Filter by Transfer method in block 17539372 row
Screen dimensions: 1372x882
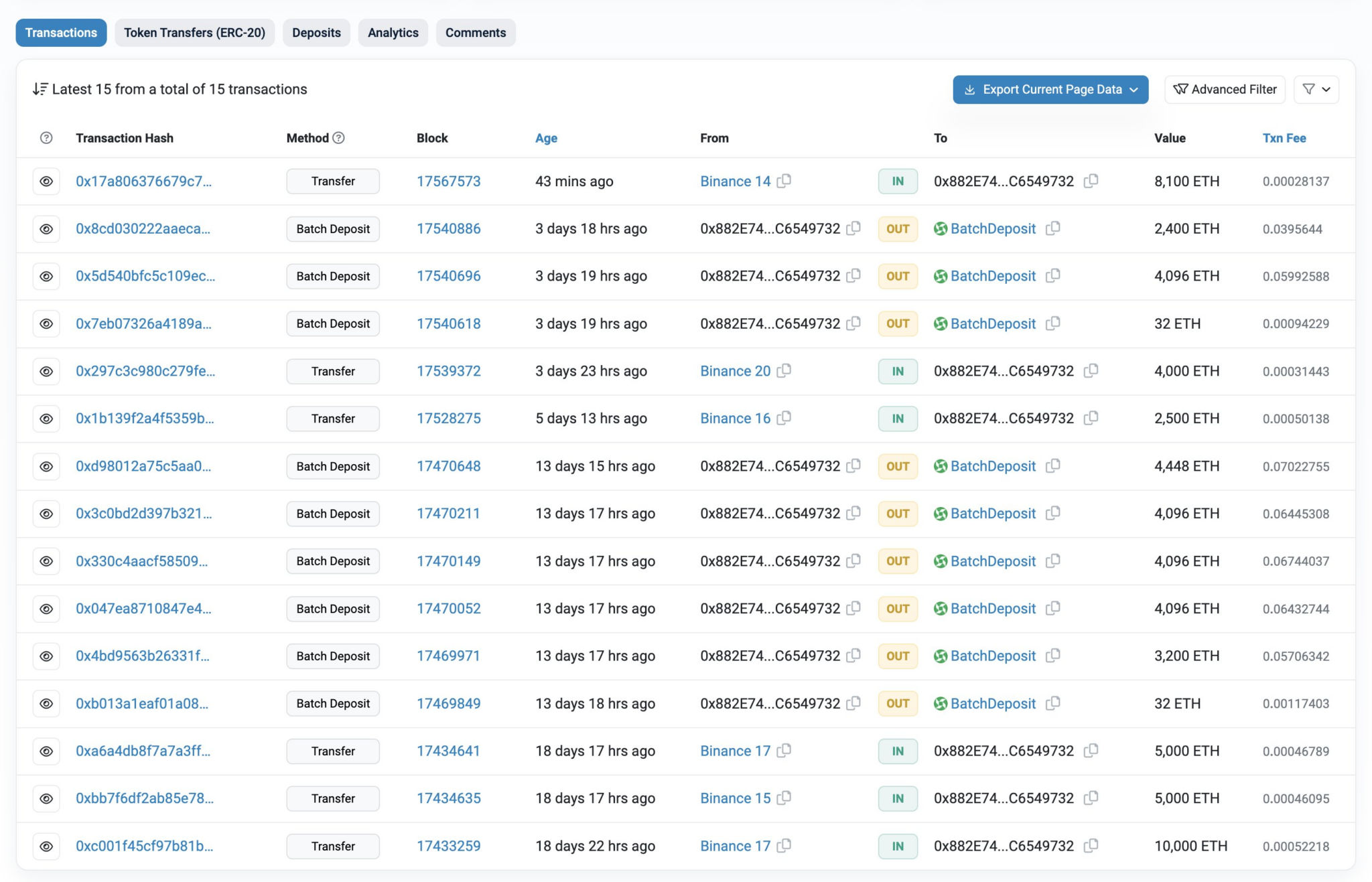tap(333, 371)
